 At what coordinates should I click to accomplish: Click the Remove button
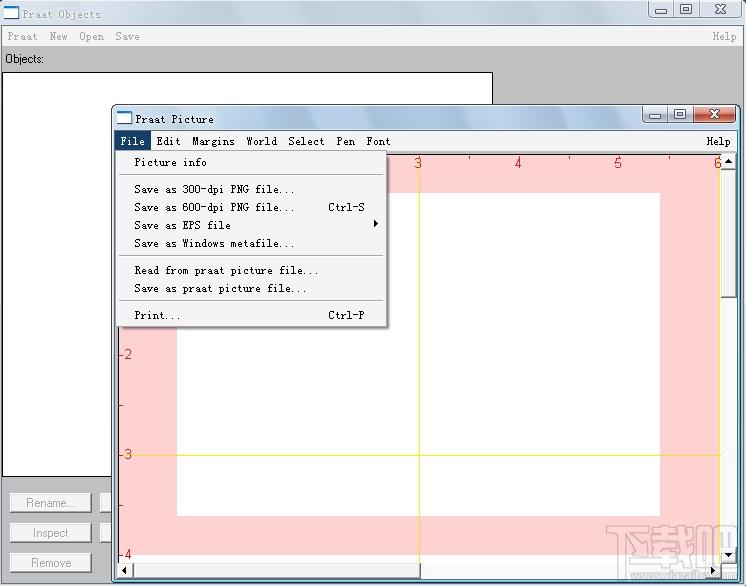(50, 563)
